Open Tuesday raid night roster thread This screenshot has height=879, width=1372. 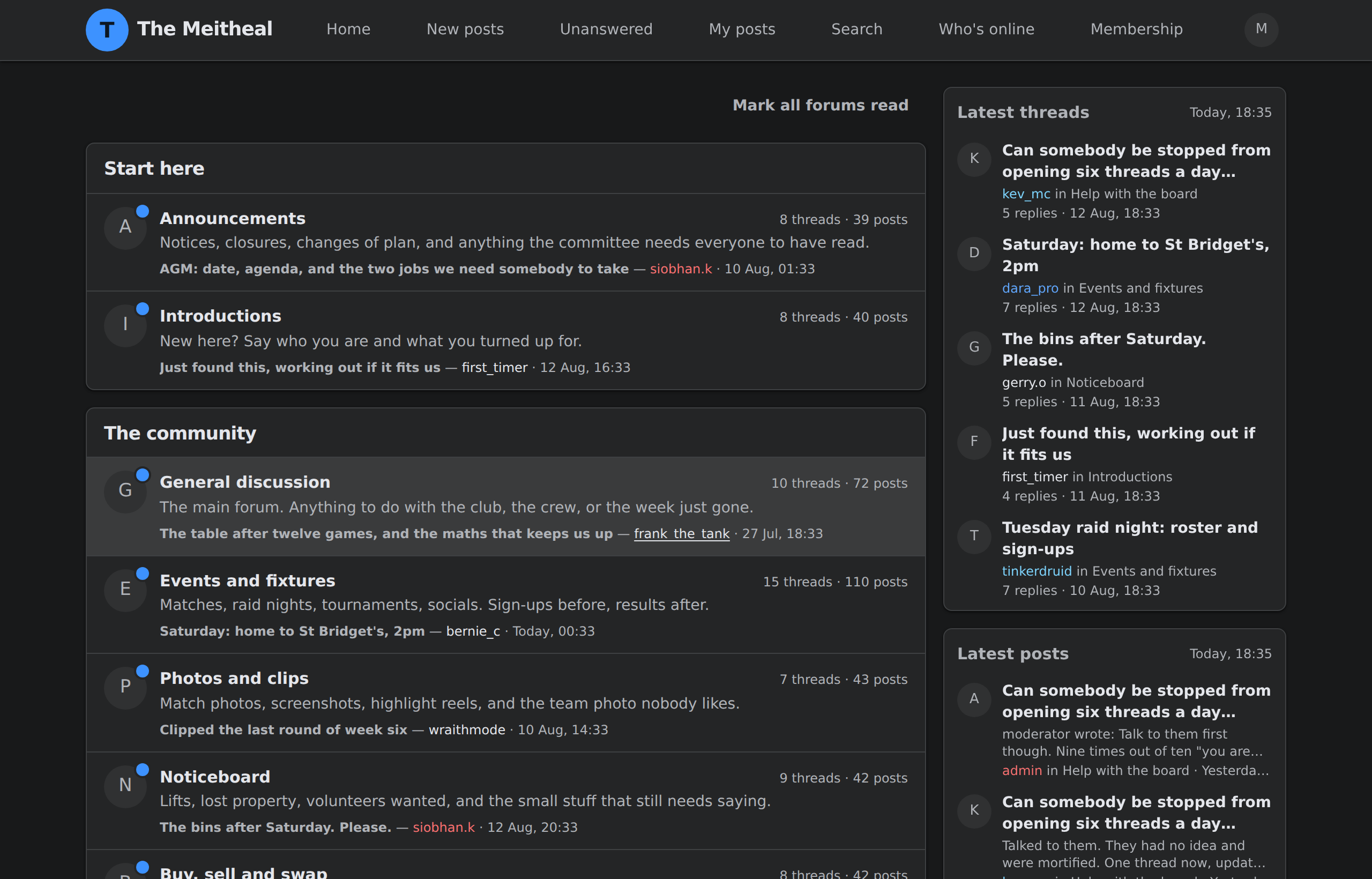point(1129,538)
